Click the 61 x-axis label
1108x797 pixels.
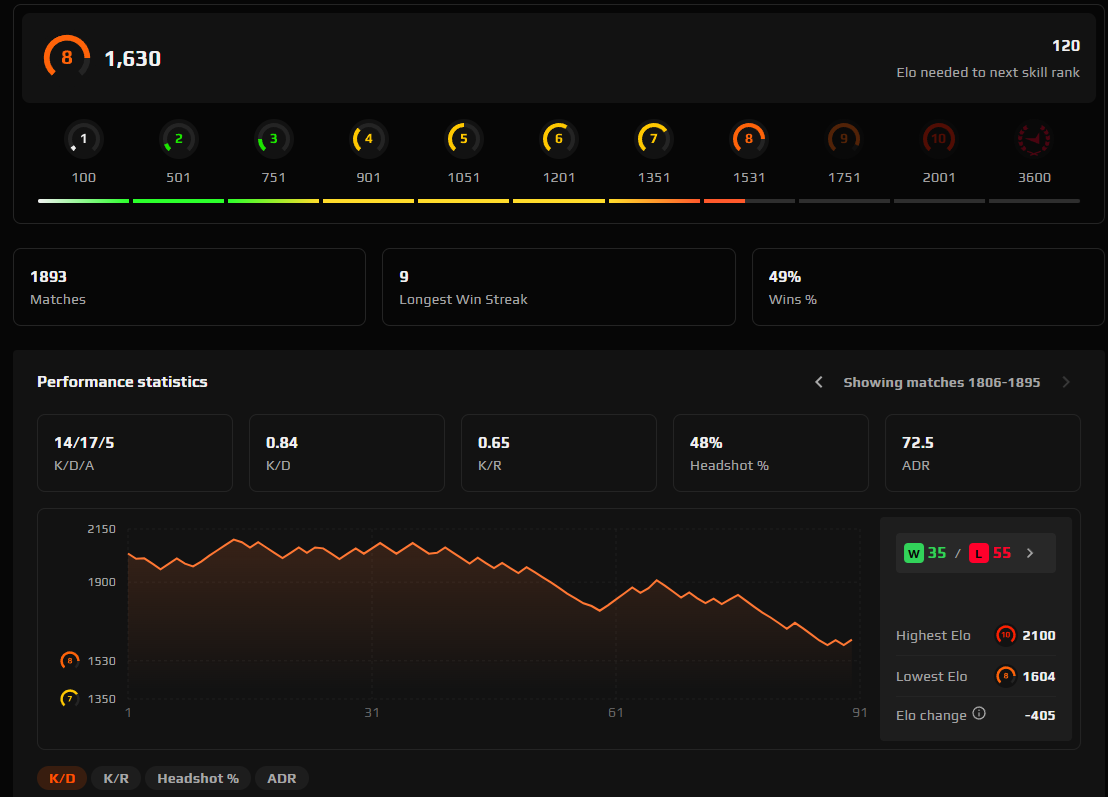(615, 712)
